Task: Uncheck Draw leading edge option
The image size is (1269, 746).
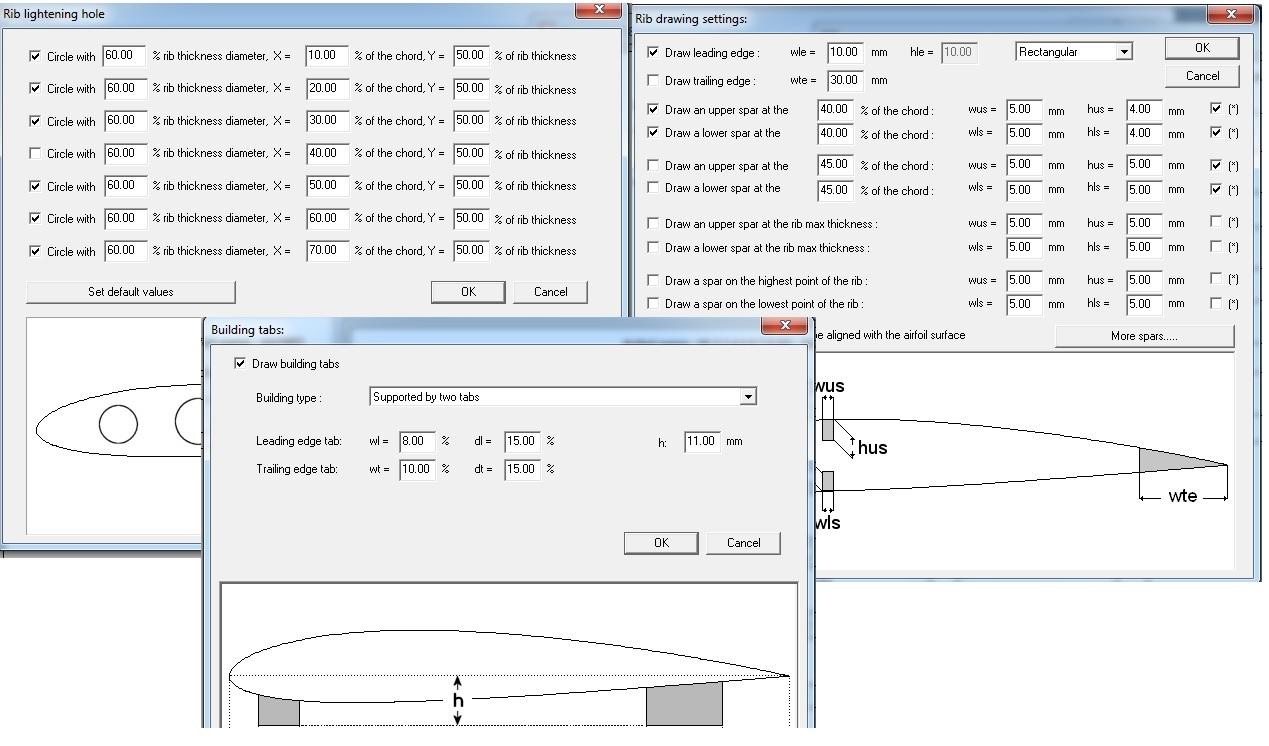Action: 654,53
